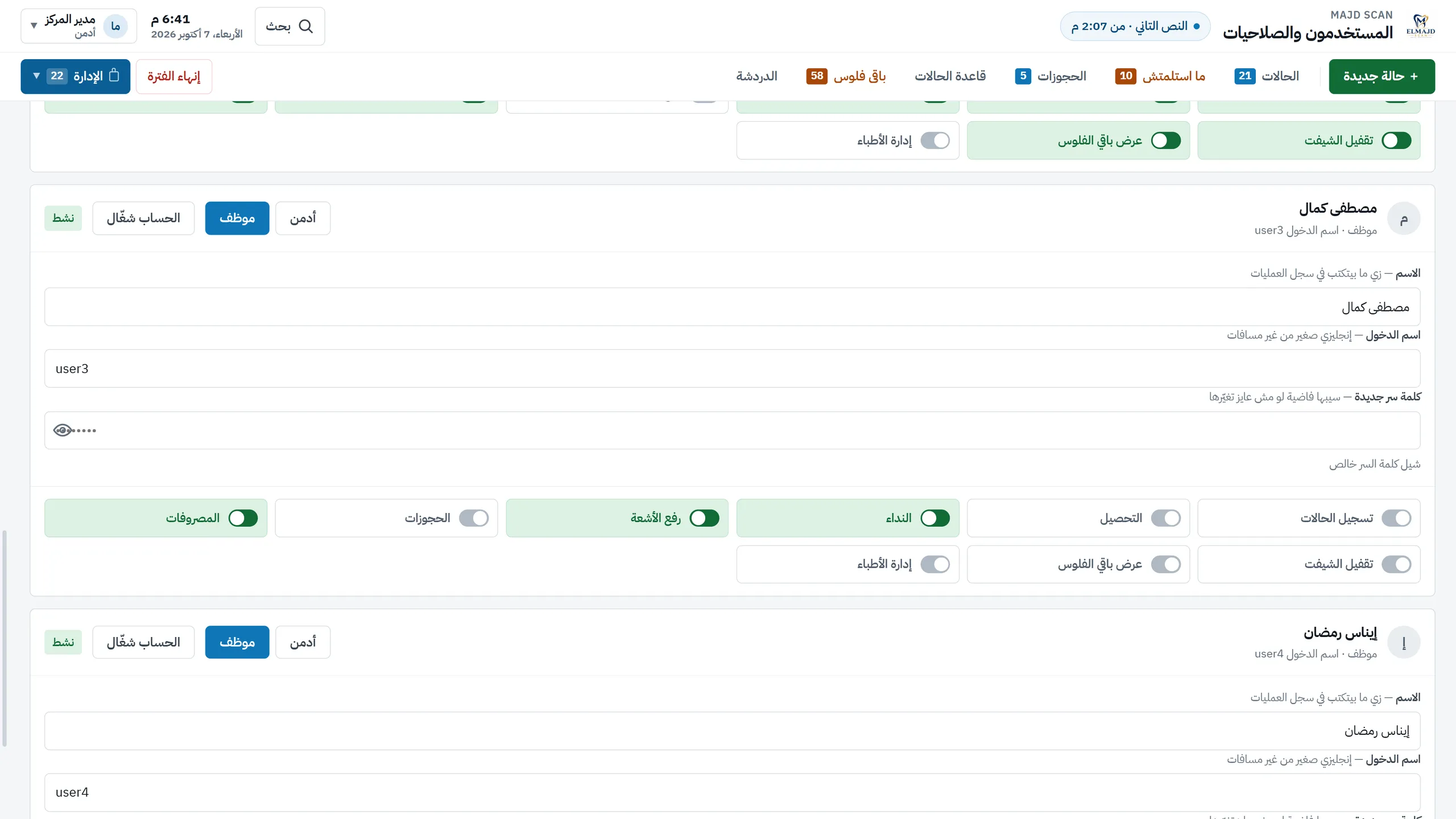Viewport: 1456px width, 819px height.
Task: Enable إدارة الأطباء in top user card
Action: (935, 140)
